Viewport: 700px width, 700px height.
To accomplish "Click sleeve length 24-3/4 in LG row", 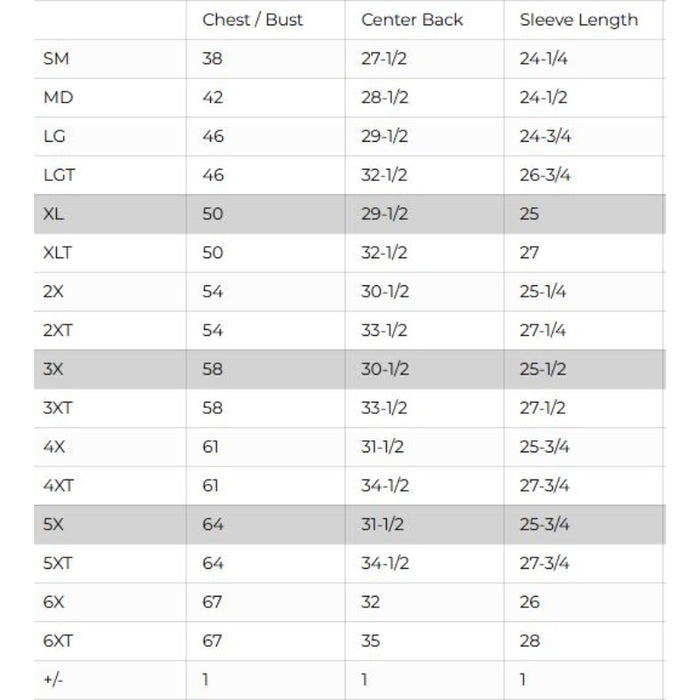I will [545, 136].
